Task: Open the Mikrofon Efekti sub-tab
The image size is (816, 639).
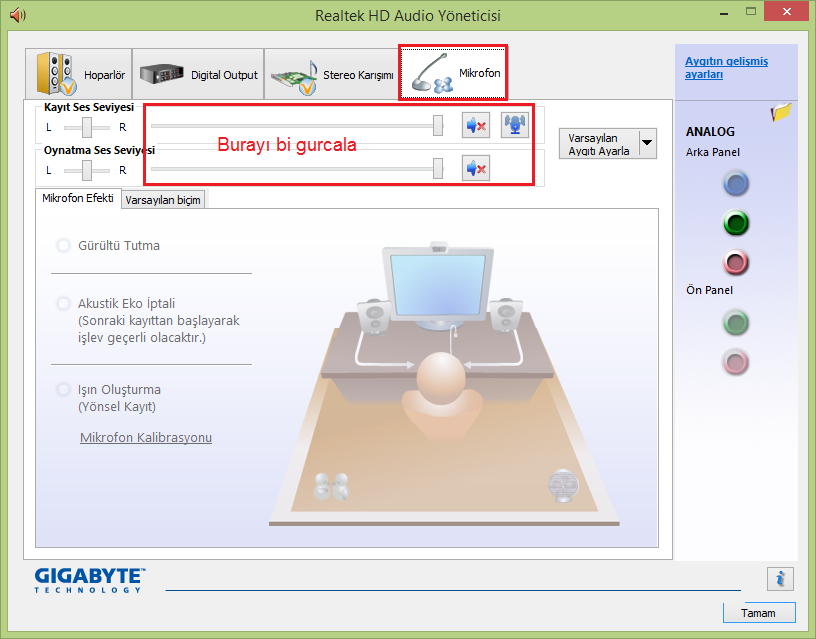Action: pyautogui.click(x=78, y=198)
